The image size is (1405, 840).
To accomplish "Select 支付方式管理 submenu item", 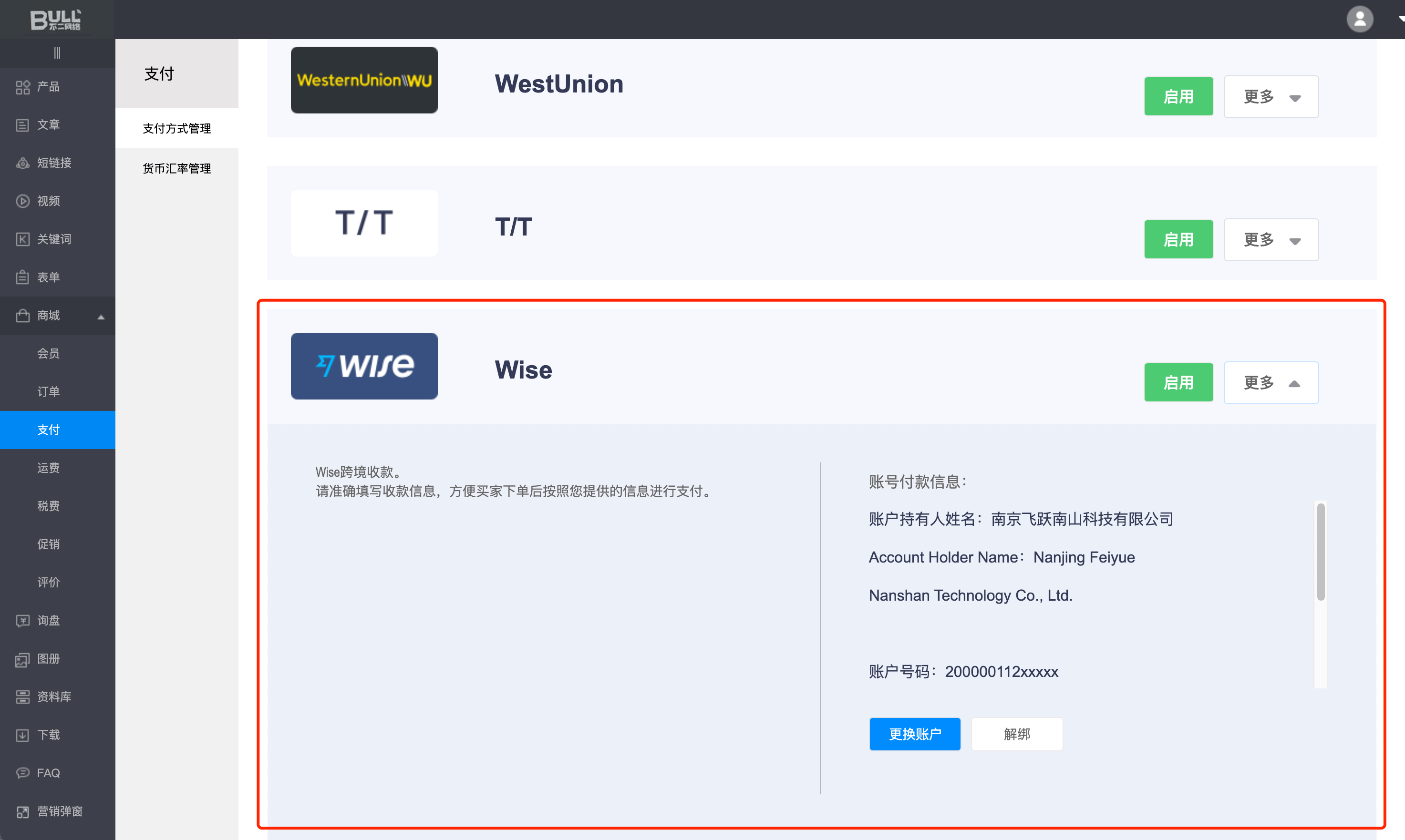I will [176, 129].
